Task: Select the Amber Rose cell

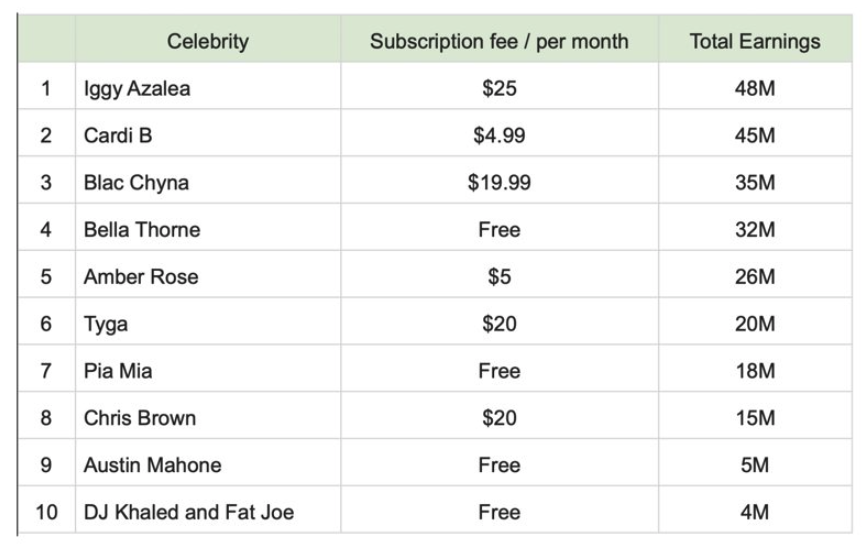Action: point(141,277)
